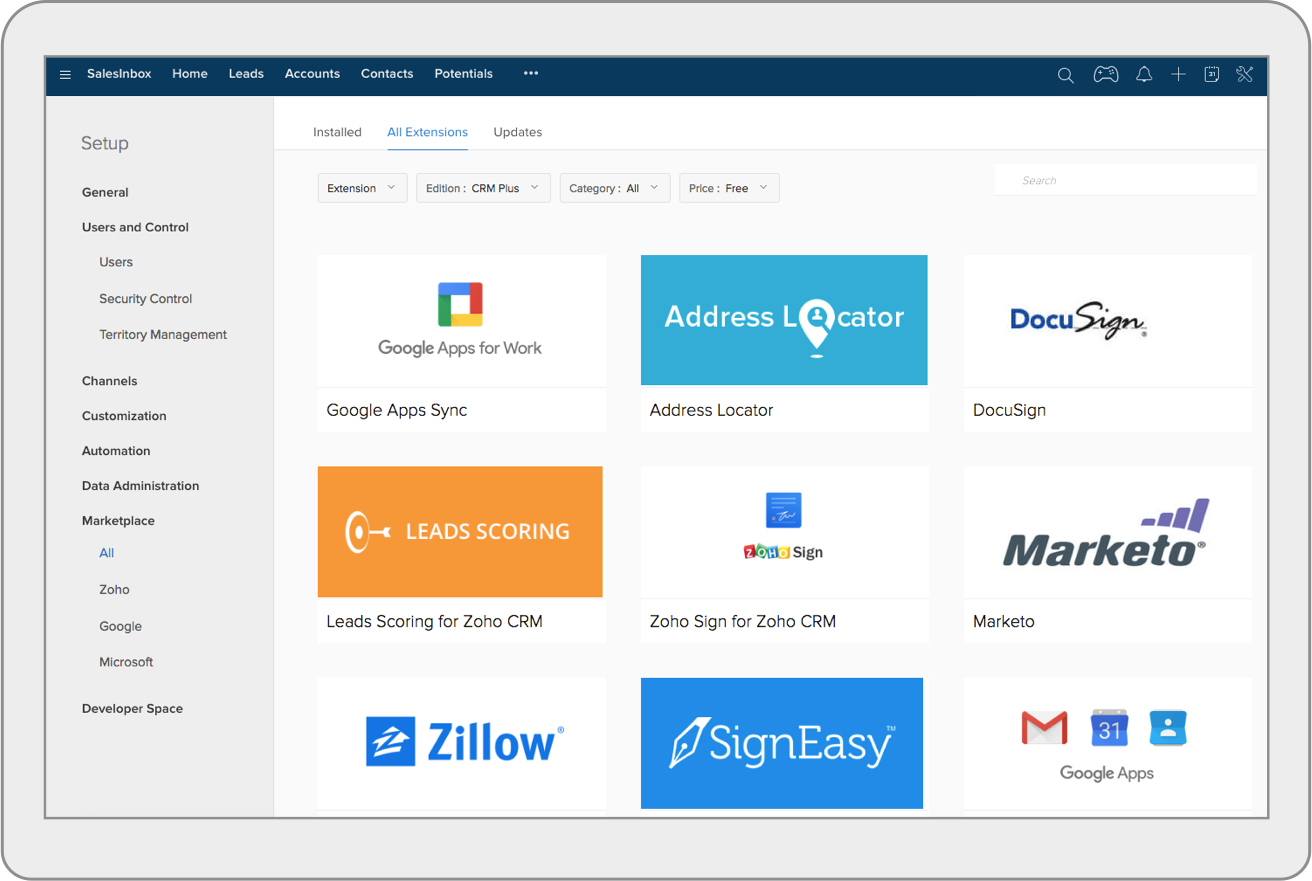Open the Contacts module
This screenshot has height=881, width=1312.
[x=387, y=74]
